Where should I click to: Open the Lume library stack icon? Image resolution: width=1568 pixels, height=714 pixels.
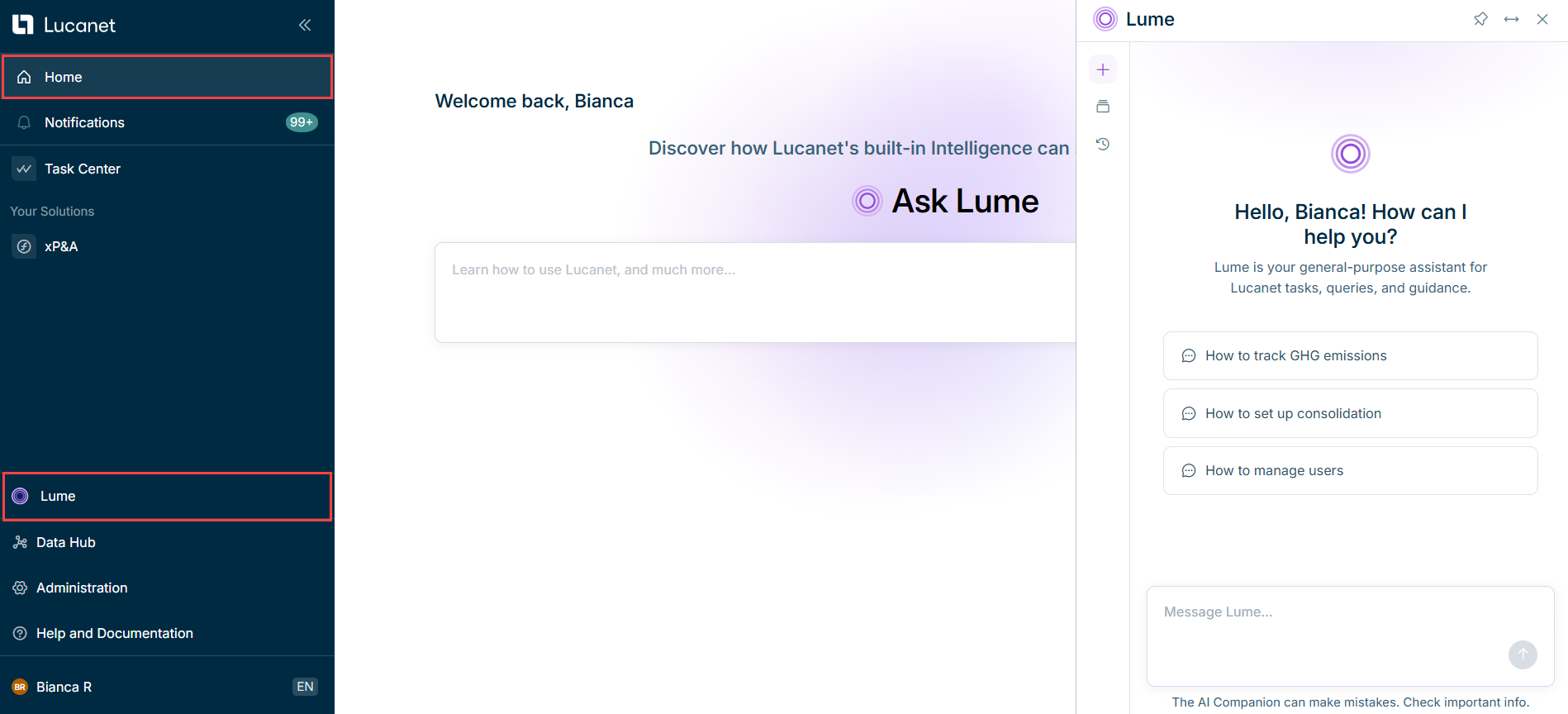coord(1103,107)
